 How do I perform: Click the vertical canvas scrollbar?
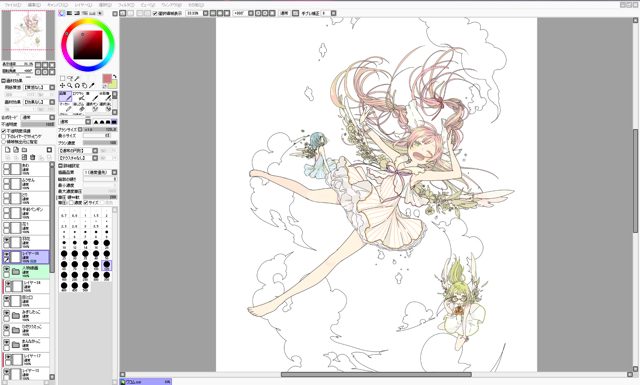click(636, 181)
